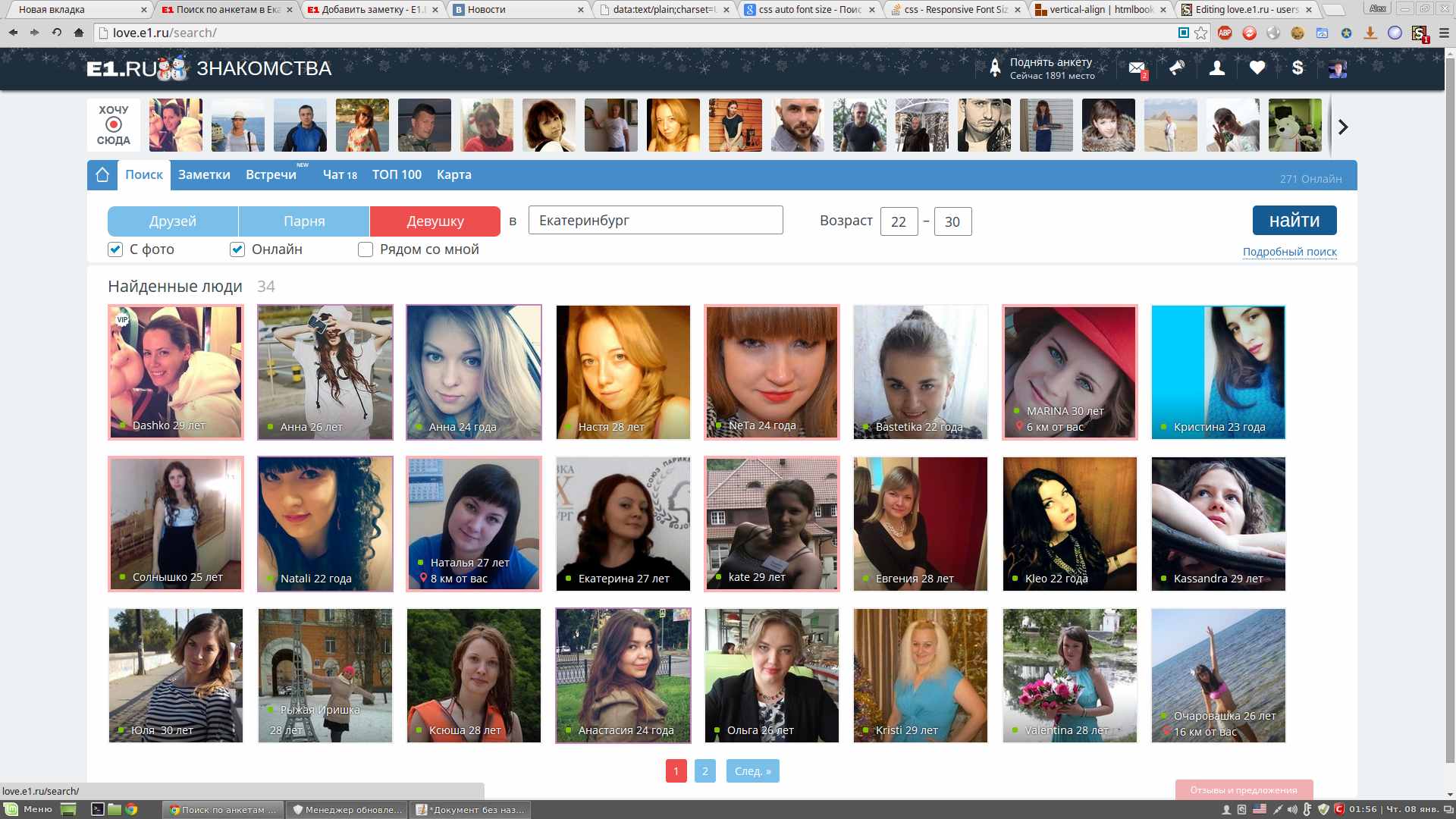Screen dimensions: 1456x819
Task: Open your profile via the person silhouette icon
Action: click(1216, 68)
